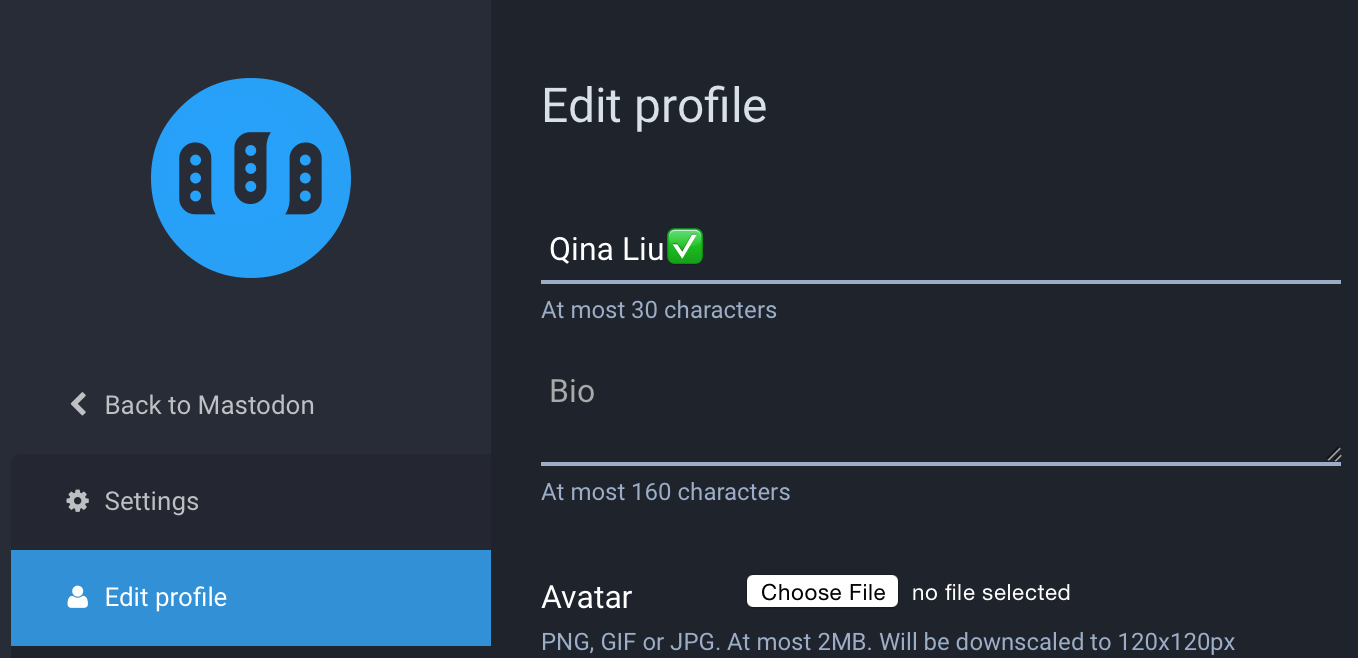
Task: Click the 'Edit profile' page heading
Action: point(654,105)
